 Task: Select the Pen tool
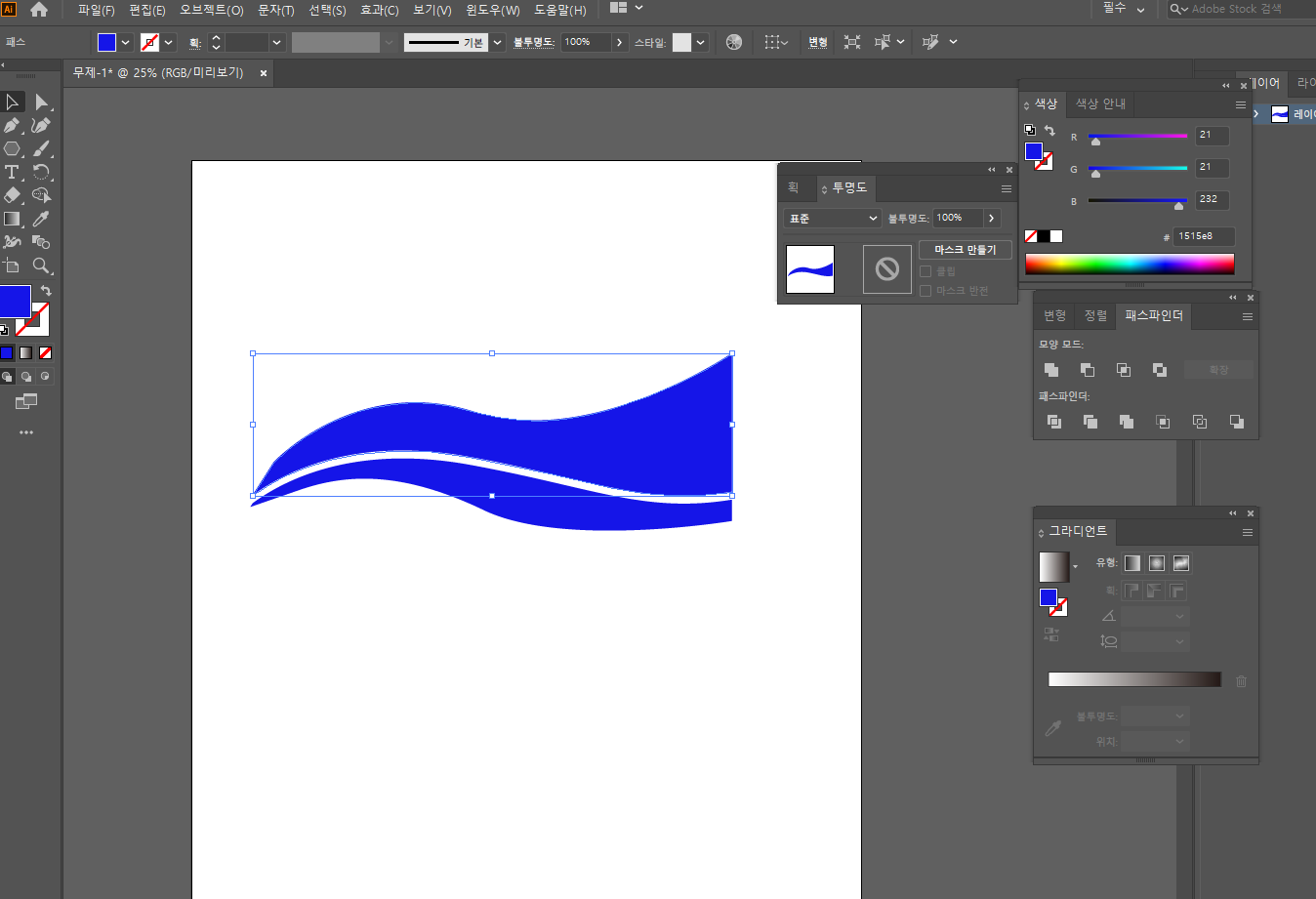12,125
